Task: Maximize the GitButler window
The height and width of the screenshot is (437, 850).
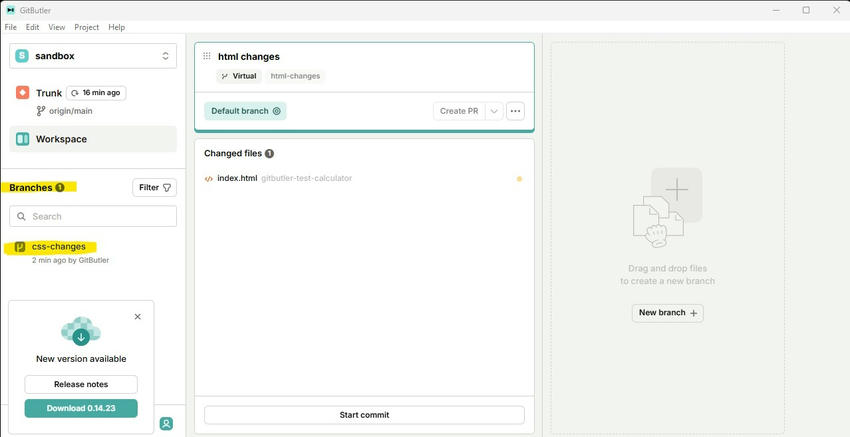Action: click(806, 10)
